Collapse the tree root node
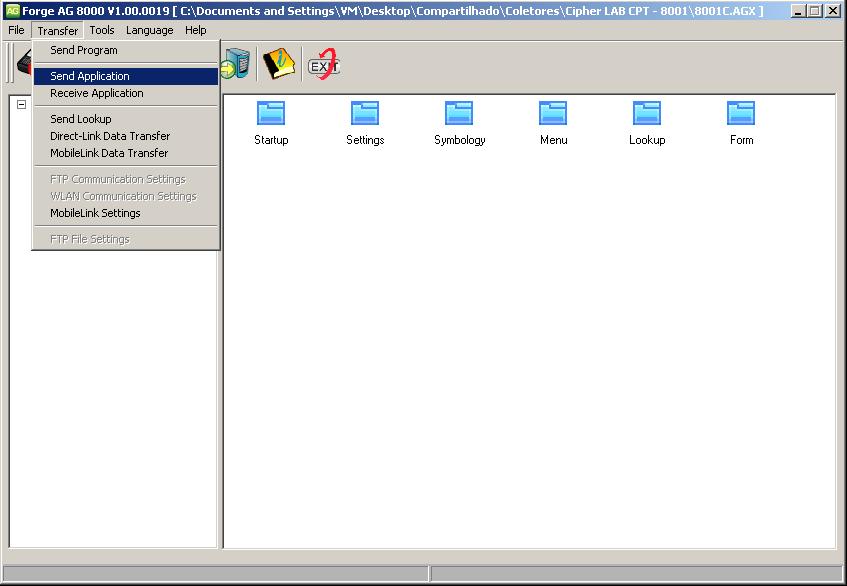The height and width of the screenshot is (586, 847). (22, 104)
